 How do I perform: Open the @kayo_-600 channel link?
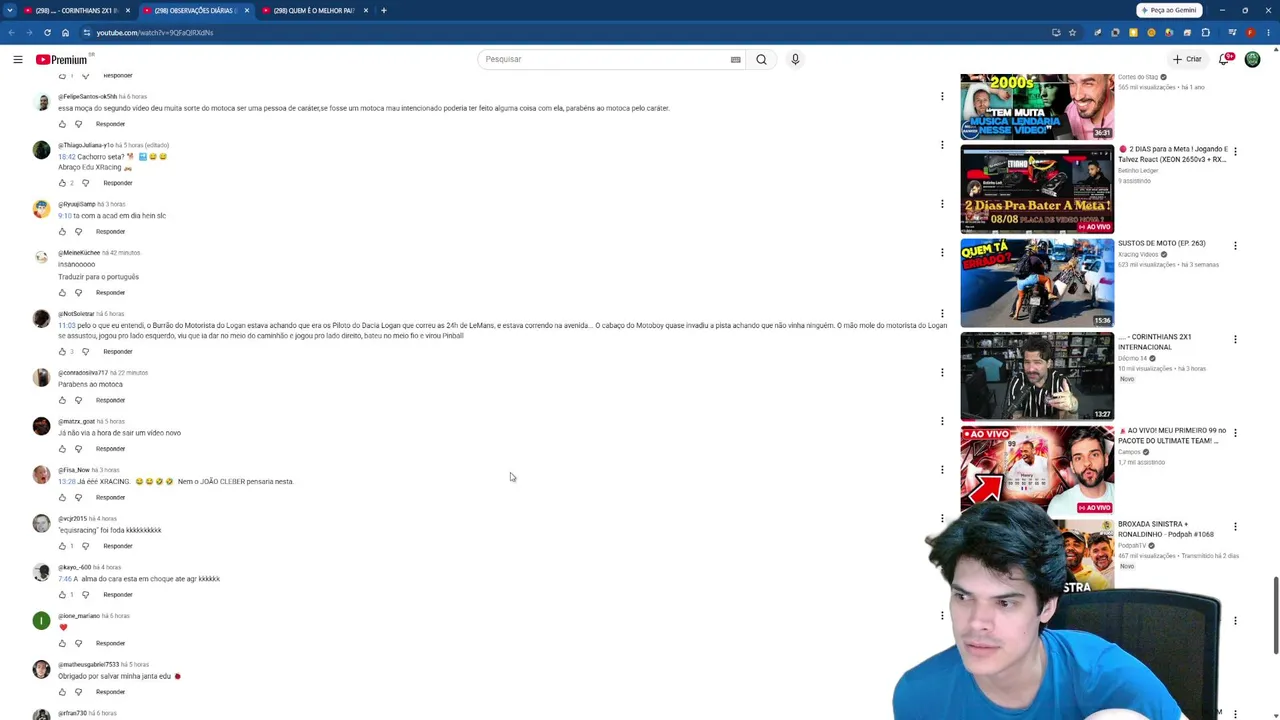[74, 568]
